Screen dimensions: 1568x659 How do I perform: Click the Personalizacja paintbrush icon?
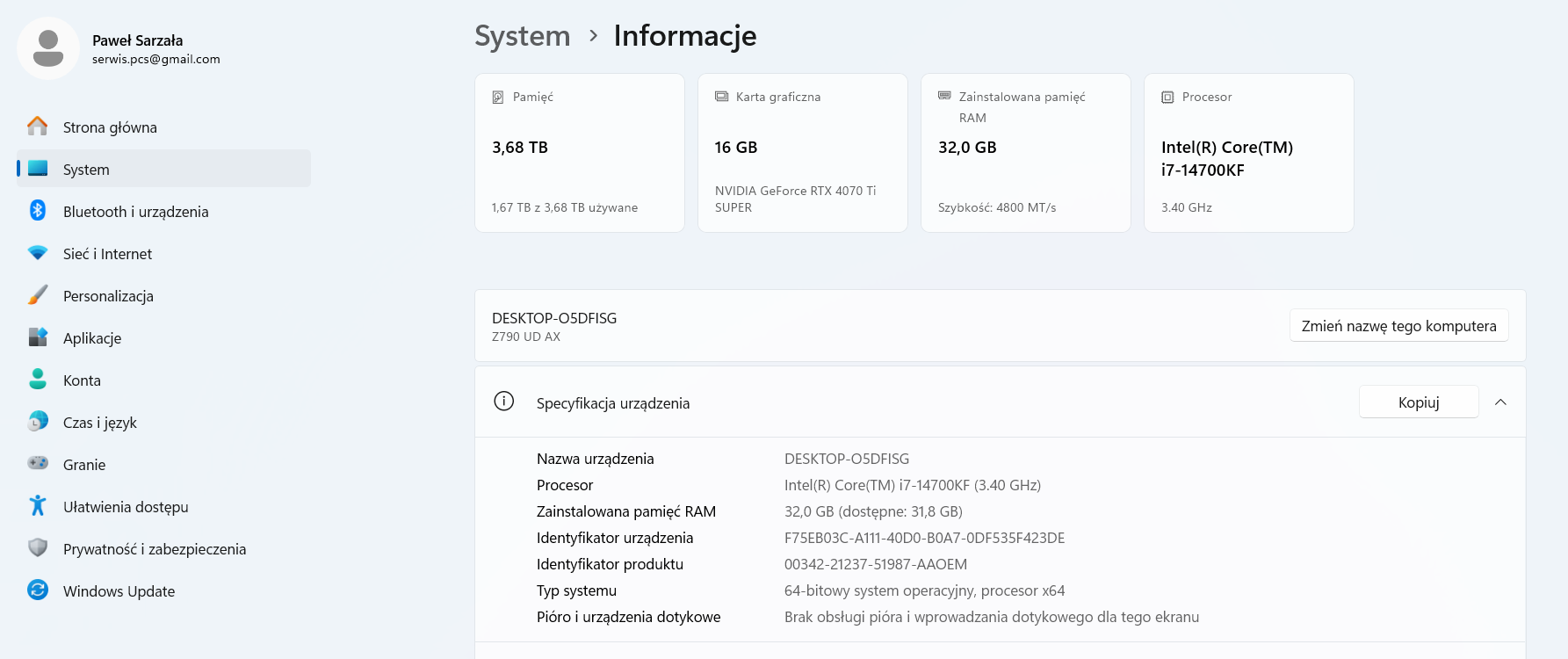click(38, 295)
